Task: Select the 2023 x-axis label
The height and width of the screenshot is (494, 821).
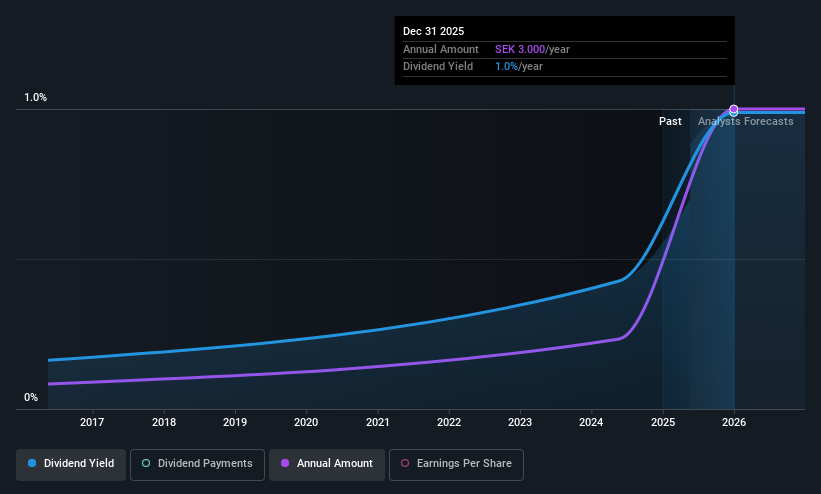Action: (520, 422)
